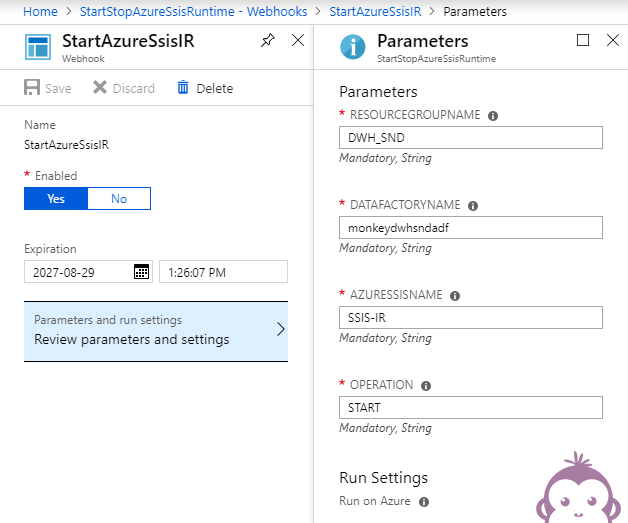Click the Run Settings heading
Screen dimensions: 628x523
coord(383,477)
